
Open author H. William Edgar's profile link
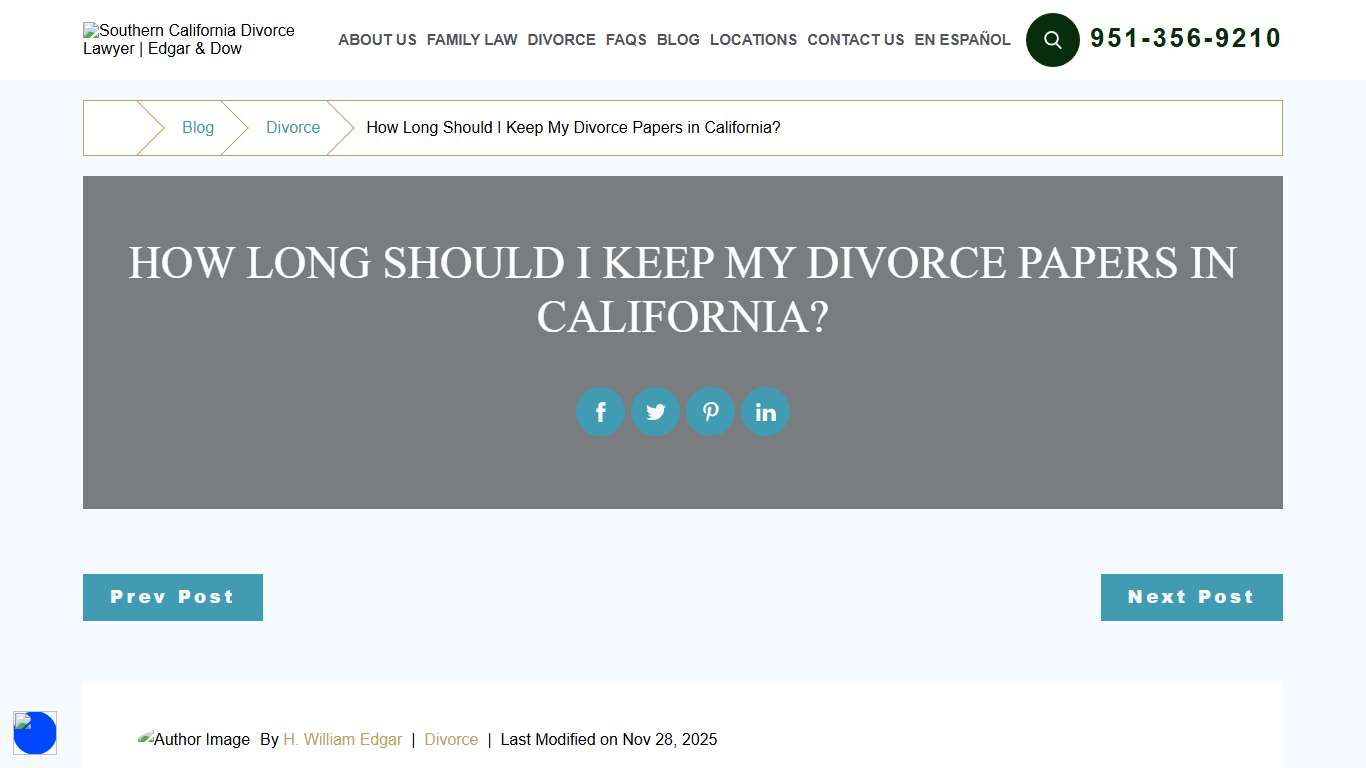pyautogui.click(x=342, y=739)
